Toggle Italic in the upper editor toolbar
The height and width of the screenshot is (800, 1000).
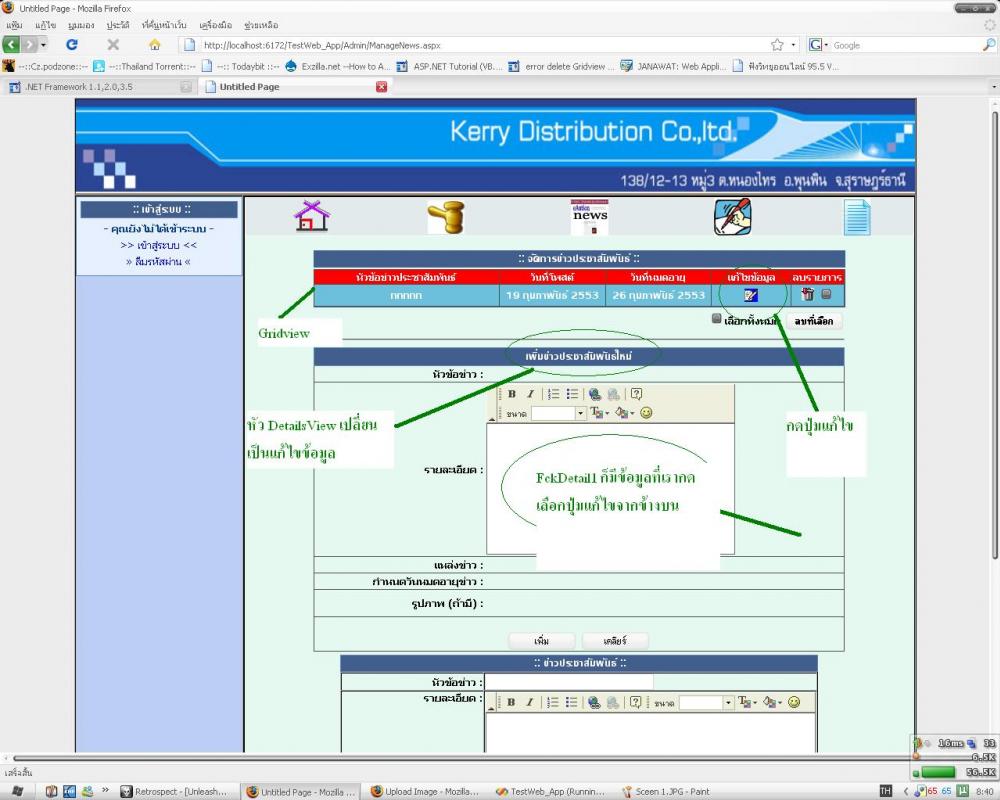(530, 394)
